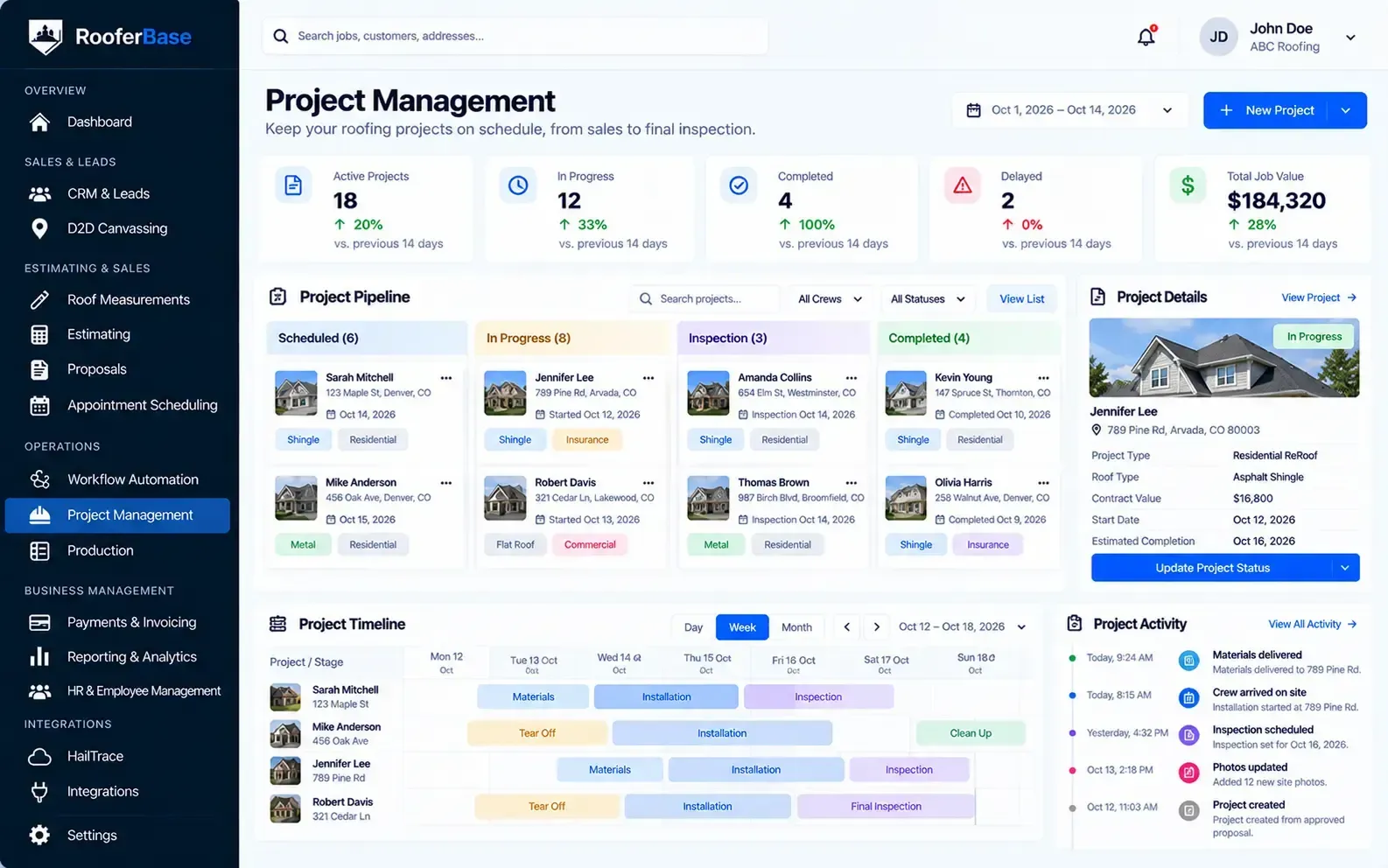Select Robert Davis's Final Inspection timeline bar
This screenshot has width=1388, height=868.
(x=886, y=807)
